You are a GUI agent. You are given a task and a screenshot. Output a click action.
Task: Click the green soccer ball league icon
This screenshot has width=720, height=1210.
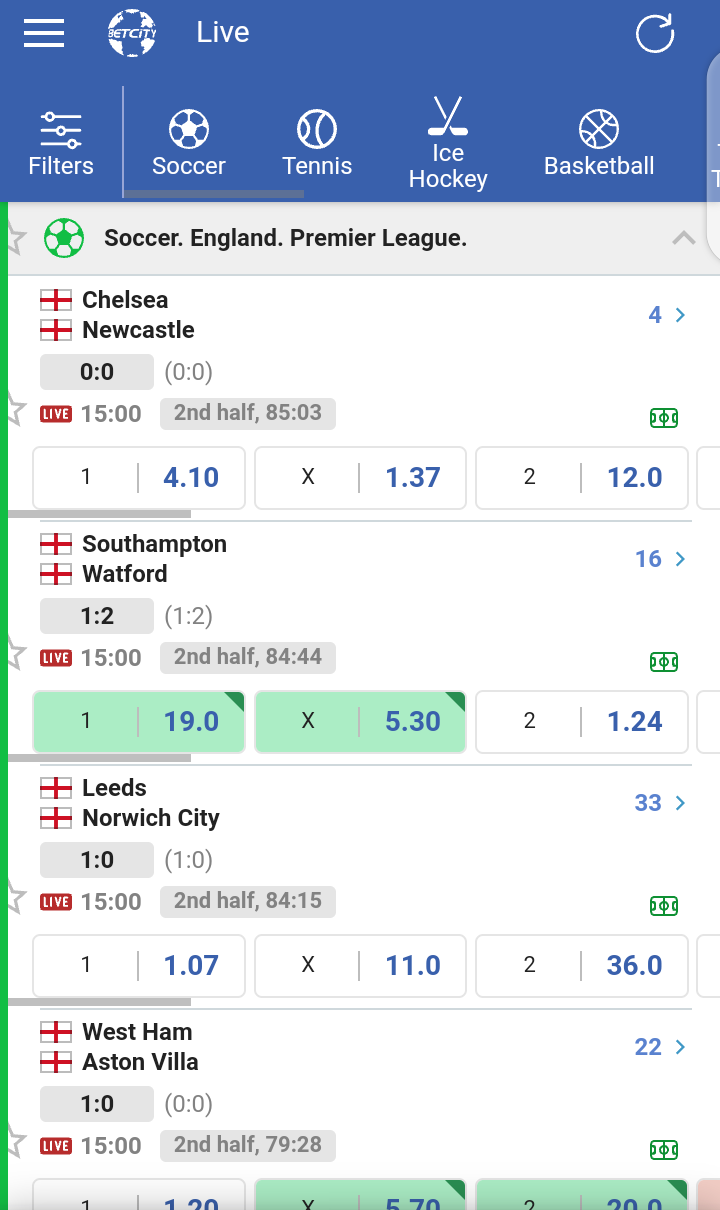pos(64,239)
